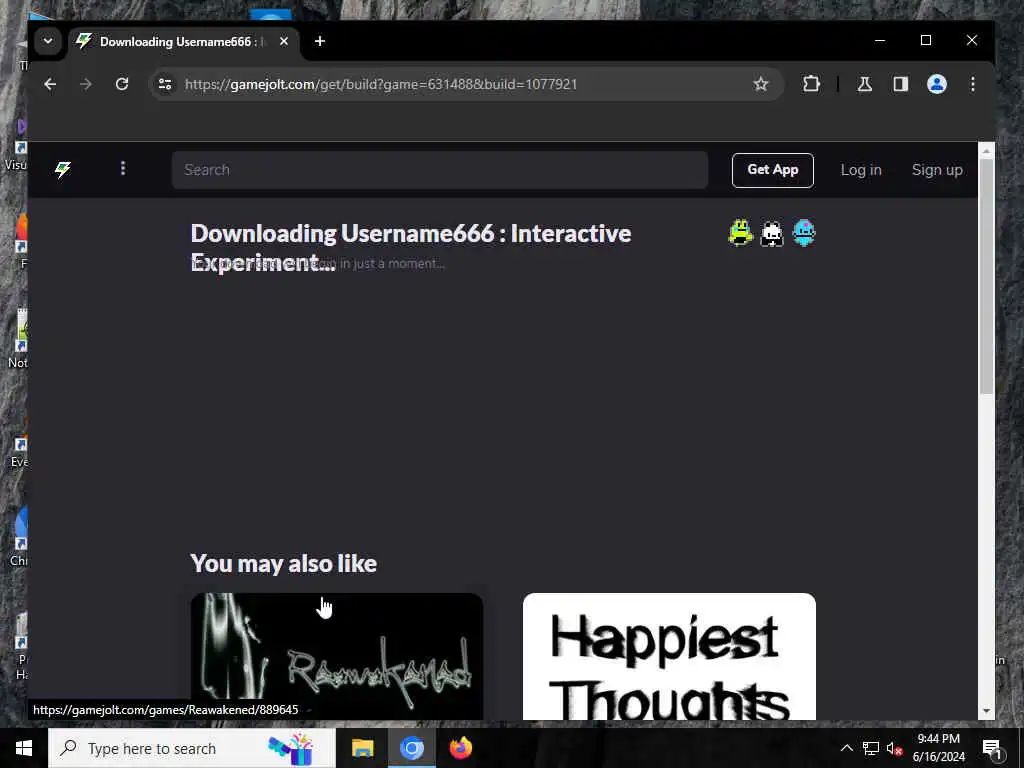Open the browser extensions puzzle icon

coord(811,84)
